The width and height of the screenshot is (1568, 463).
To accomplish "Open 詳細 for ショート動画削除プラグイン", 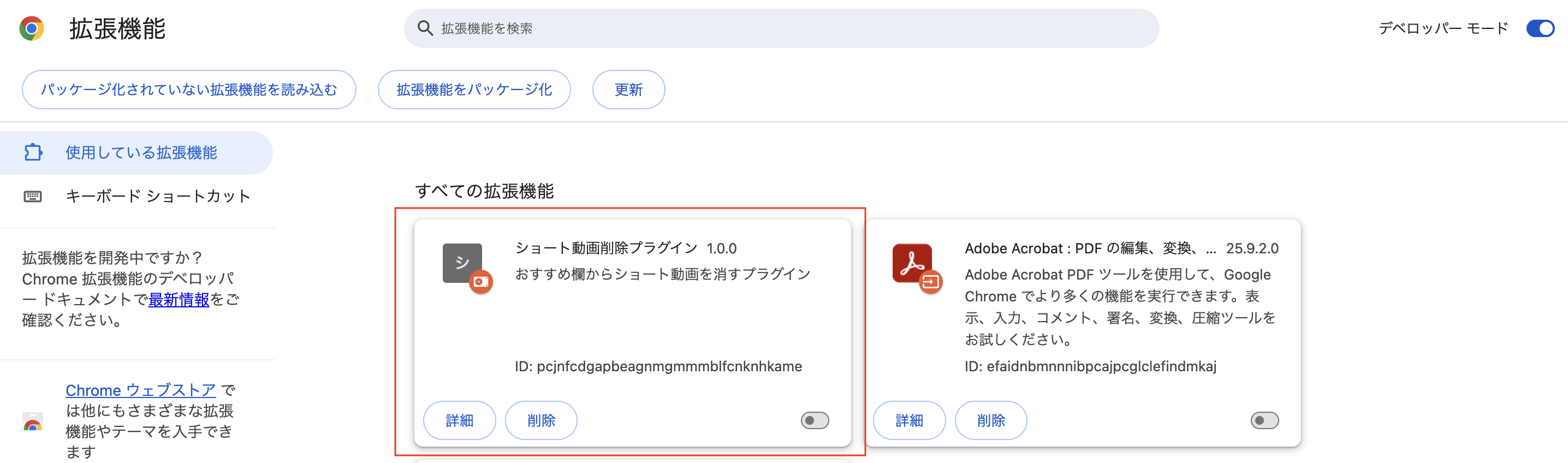I will click(x=460, y=420).
